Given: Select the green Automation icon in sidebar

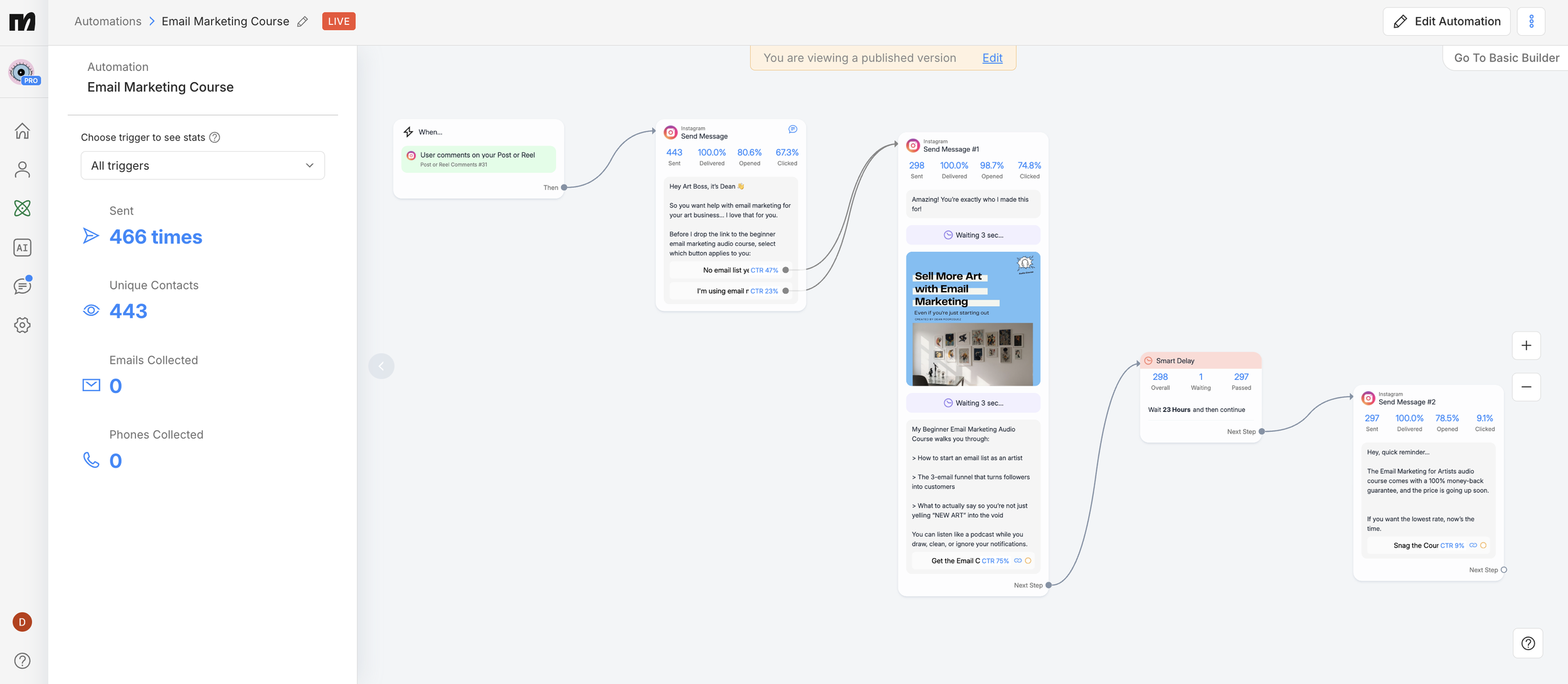Looking at the screenshot, I should point(23,208).
